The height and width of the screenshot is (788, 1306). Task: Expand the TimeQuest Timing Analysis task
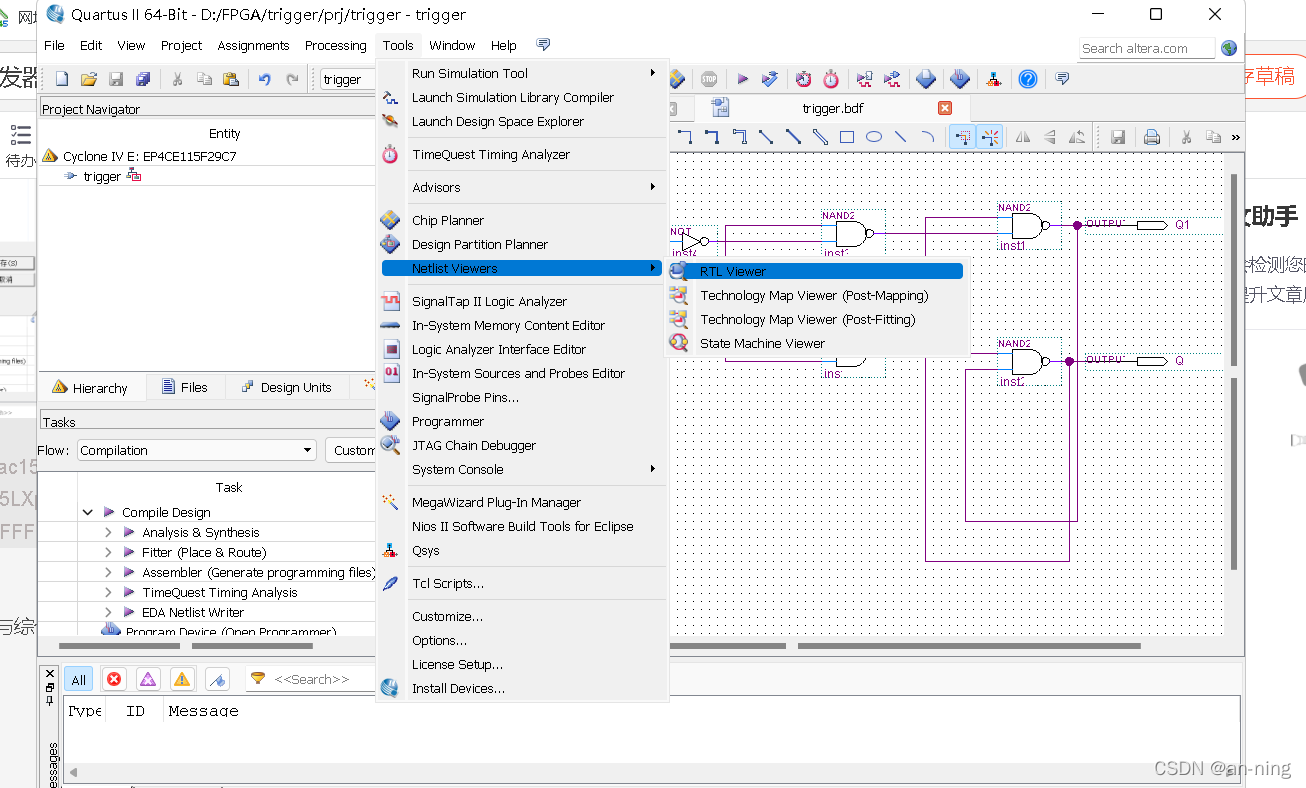[108, 592]
